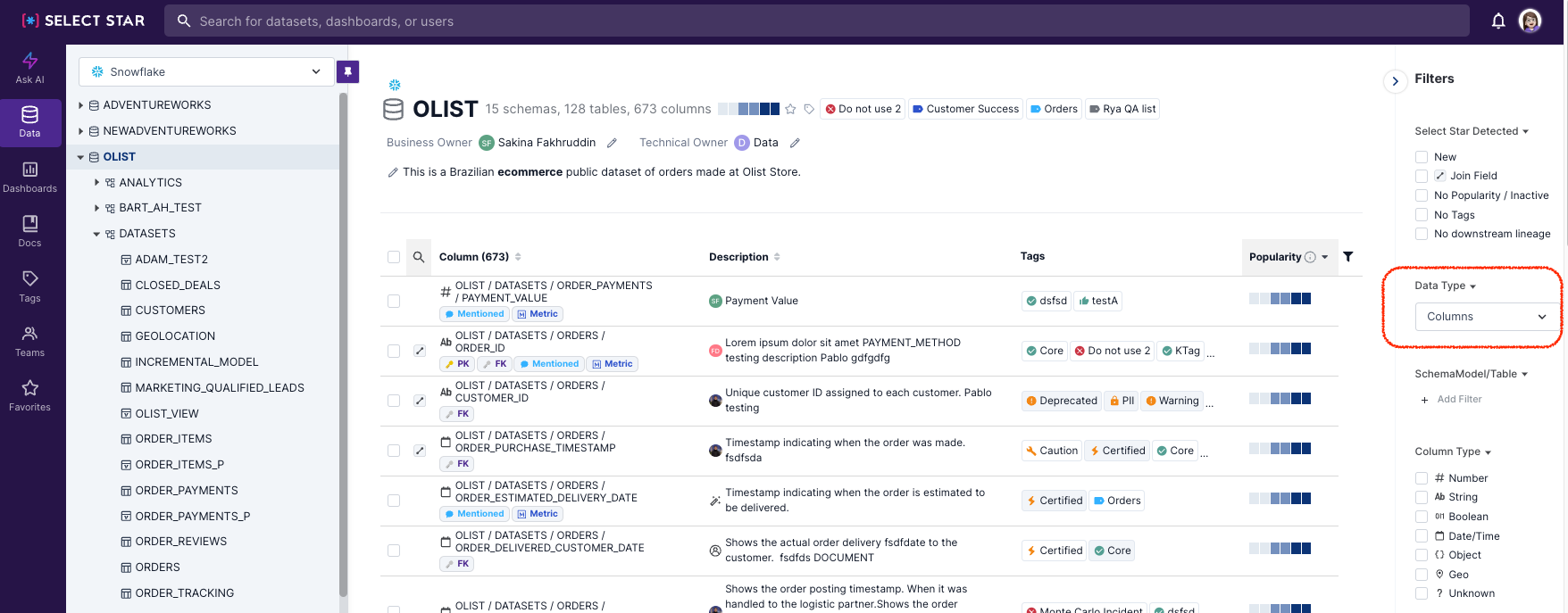Click the pin sidebar icon
This screenshot has height=613, width=1568.
347,71
